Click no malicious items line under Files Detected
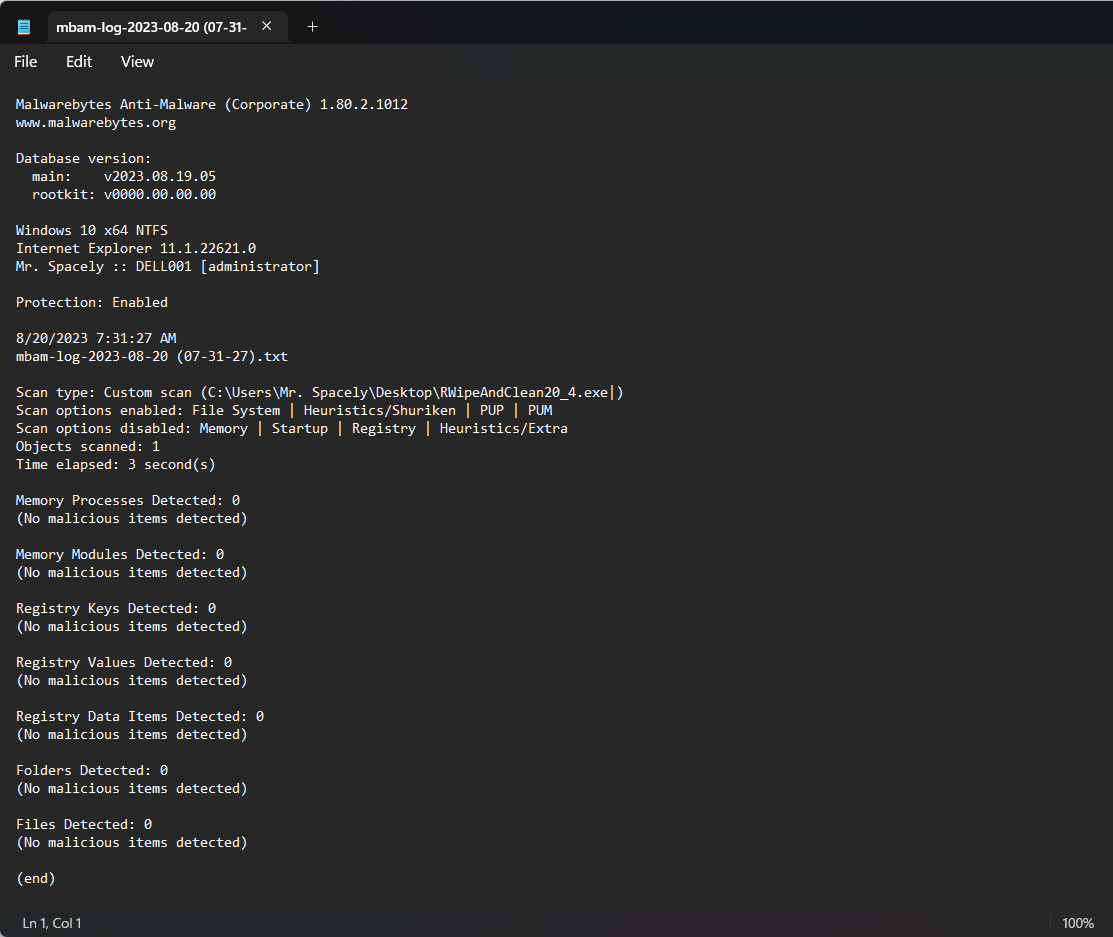The height and width of the screenshot is (937, 1113). coord(131,843)
